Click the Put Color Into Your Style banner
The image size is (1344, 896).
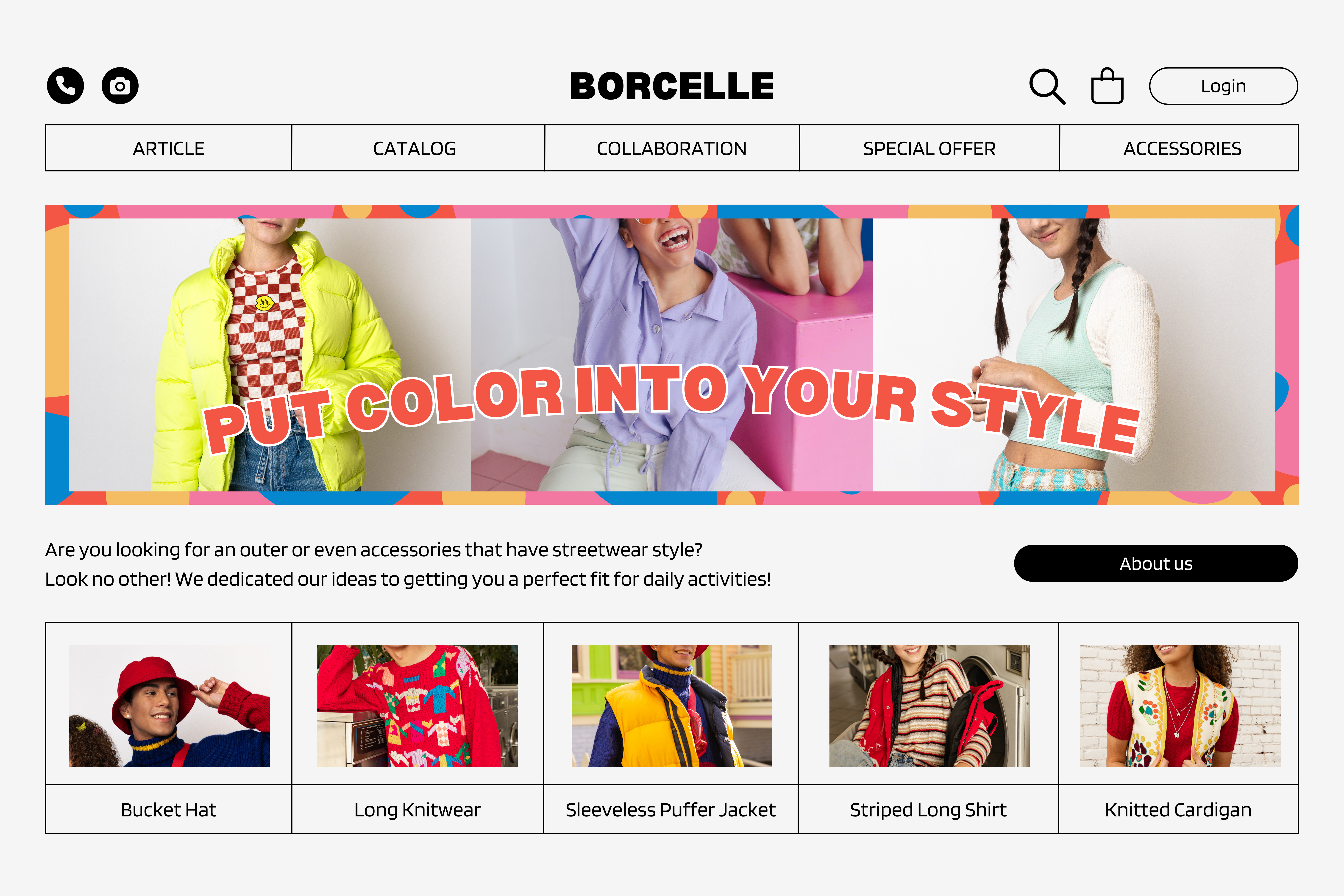(672, 355)
